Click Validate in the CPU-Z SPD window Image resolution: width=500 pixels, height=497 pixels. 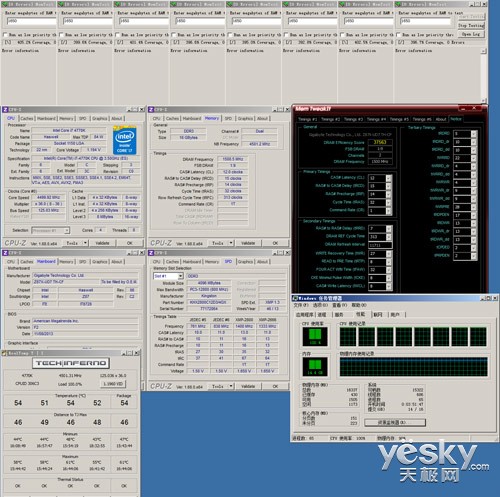pyautogui.click(x=248, y=386)
